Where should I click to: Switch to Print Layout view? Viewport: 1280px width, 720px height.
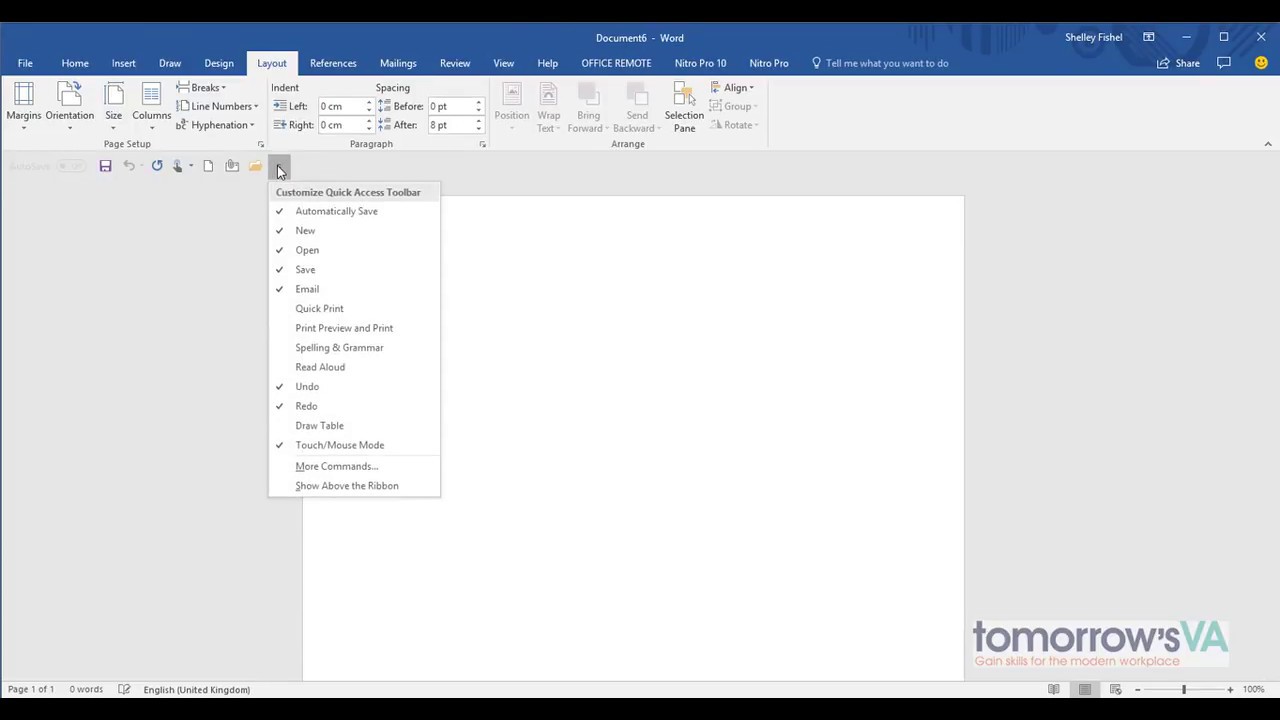click(1084, 689)
